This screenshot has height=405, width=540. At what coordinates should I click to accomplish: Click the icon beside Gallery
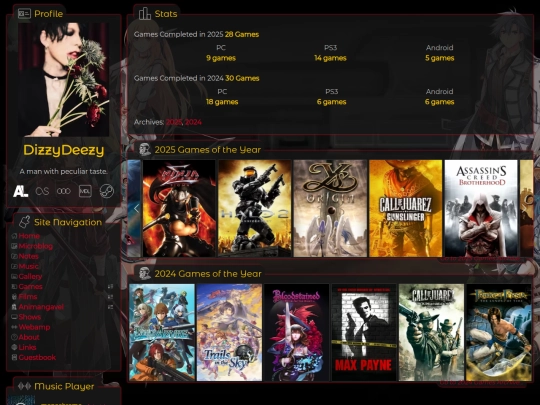pos(14,276)
